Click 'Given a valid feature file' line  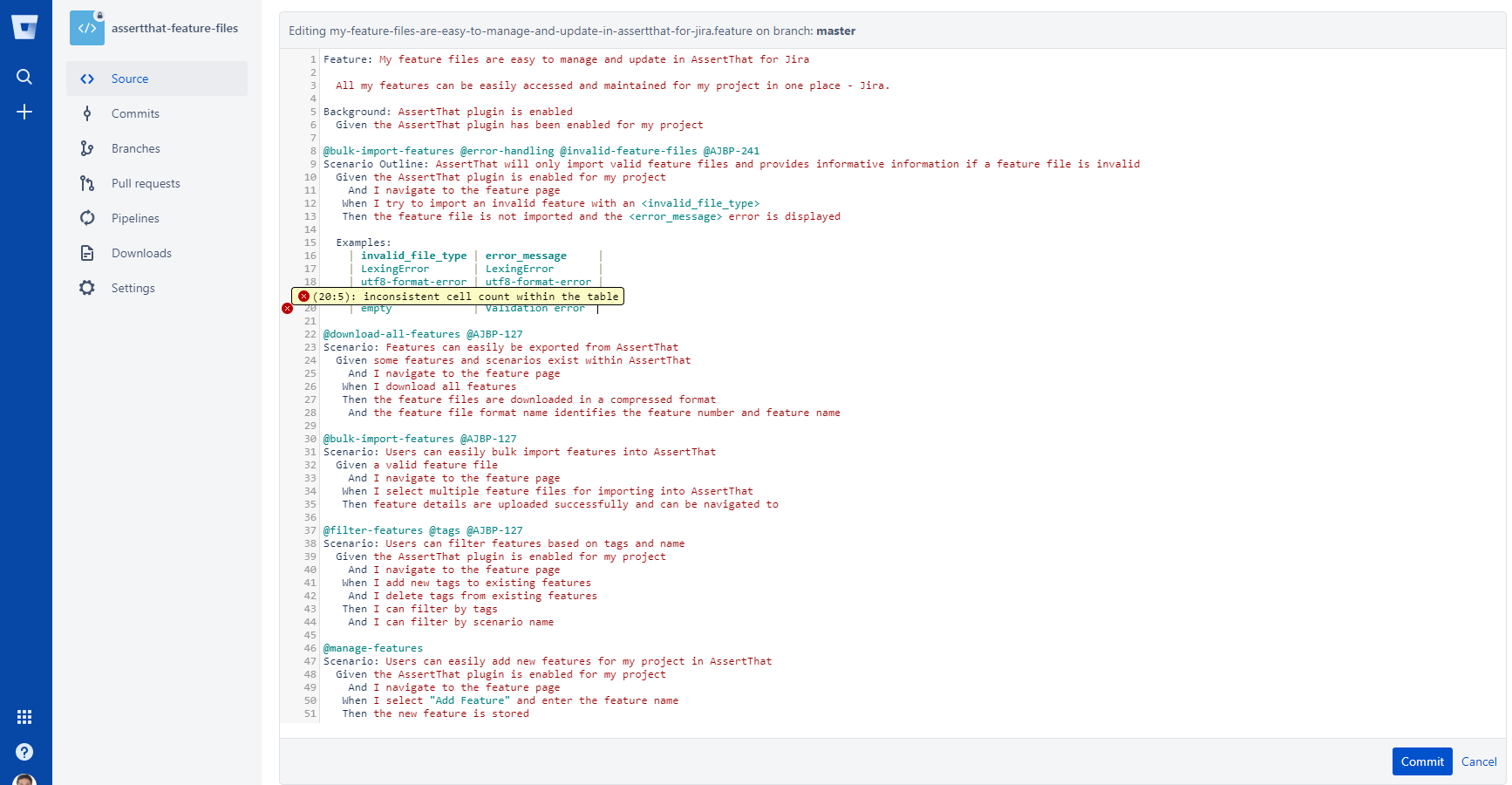(417, 465)
